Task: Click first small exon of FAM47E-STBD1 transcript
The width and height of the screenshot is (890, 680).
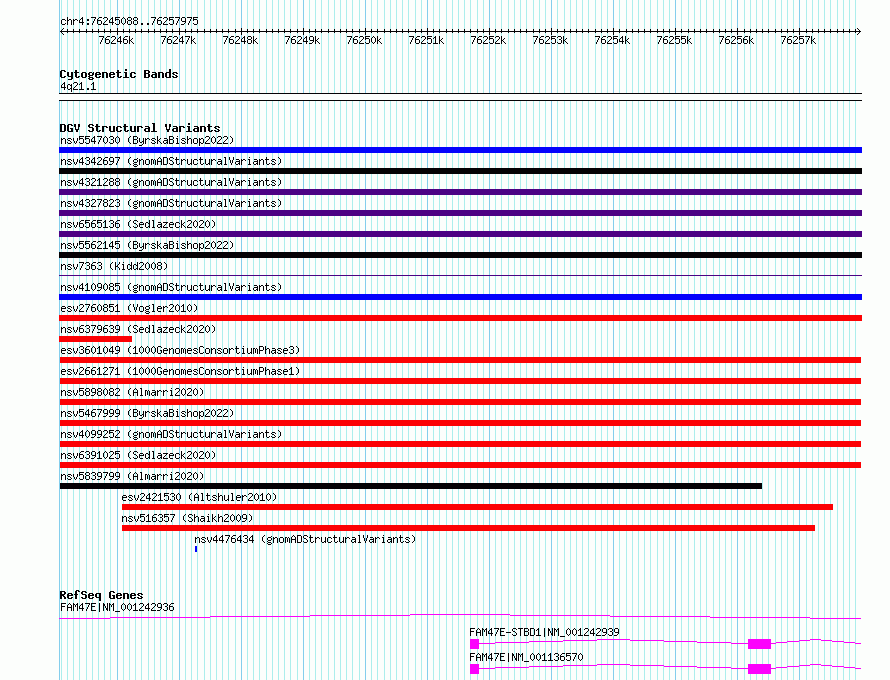Action: [x=475, y=644]
